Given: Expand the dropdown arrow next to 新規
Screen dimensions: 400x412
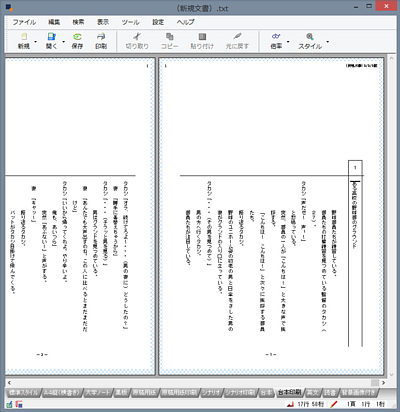Looking at the screenshot, I should pyautogui.click(x=36, y=42).
